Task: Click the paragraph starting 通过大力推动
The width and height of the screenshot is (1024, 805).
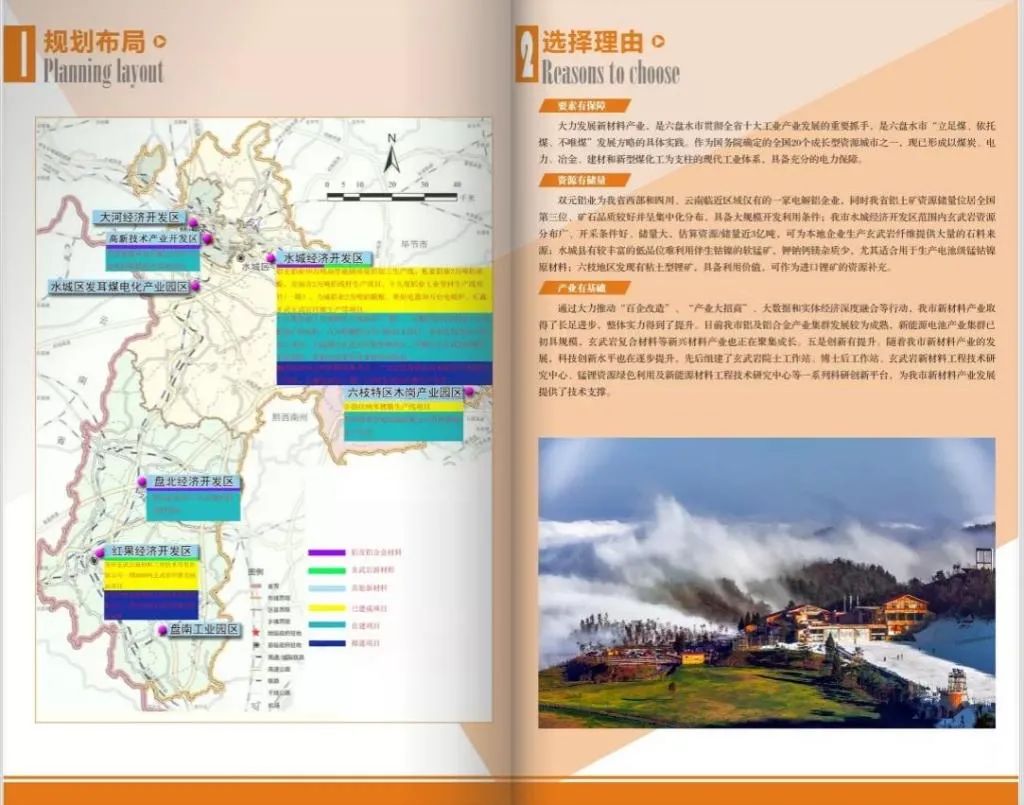Action: pos(767,349)
